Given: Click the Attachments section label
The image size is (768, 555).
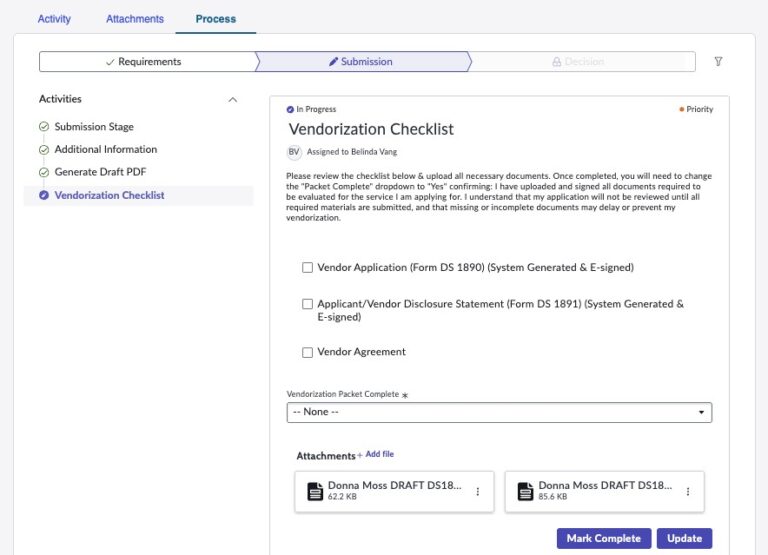Looking at the screenshot, I should [326, 456].
